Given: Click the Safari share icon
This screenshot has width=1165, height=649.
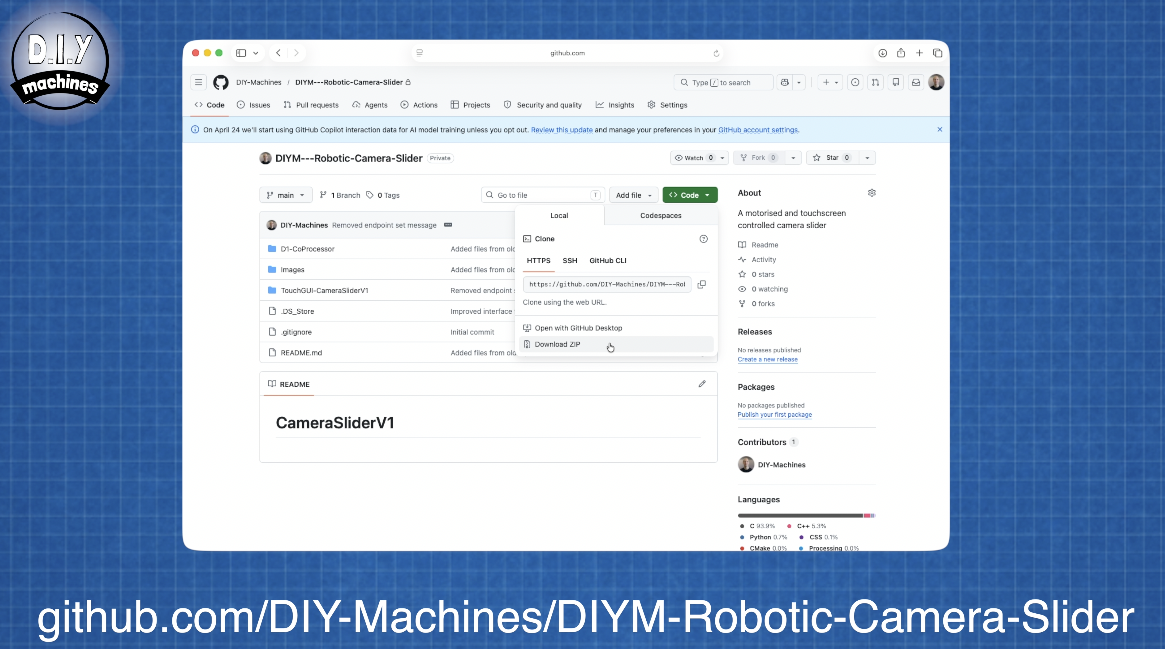Looking at the screenshot, I should pyautogui.click(x=900, y=53).
